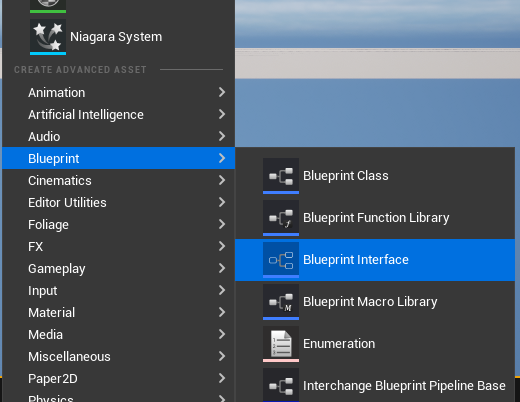Screen dimensions: 520x402
Task: Select the Paper2D menu entry
Action: coord(118,378)
